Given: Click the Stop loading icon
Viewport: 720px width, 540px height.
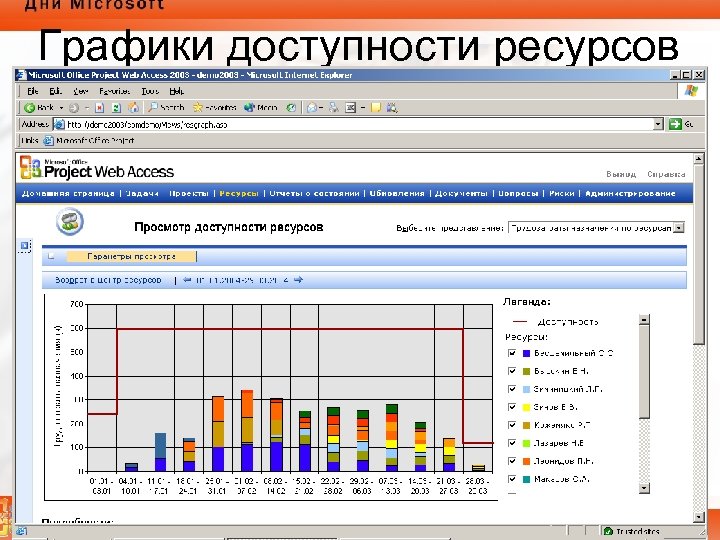Looking at the screenshot, I should coord(100,108).
